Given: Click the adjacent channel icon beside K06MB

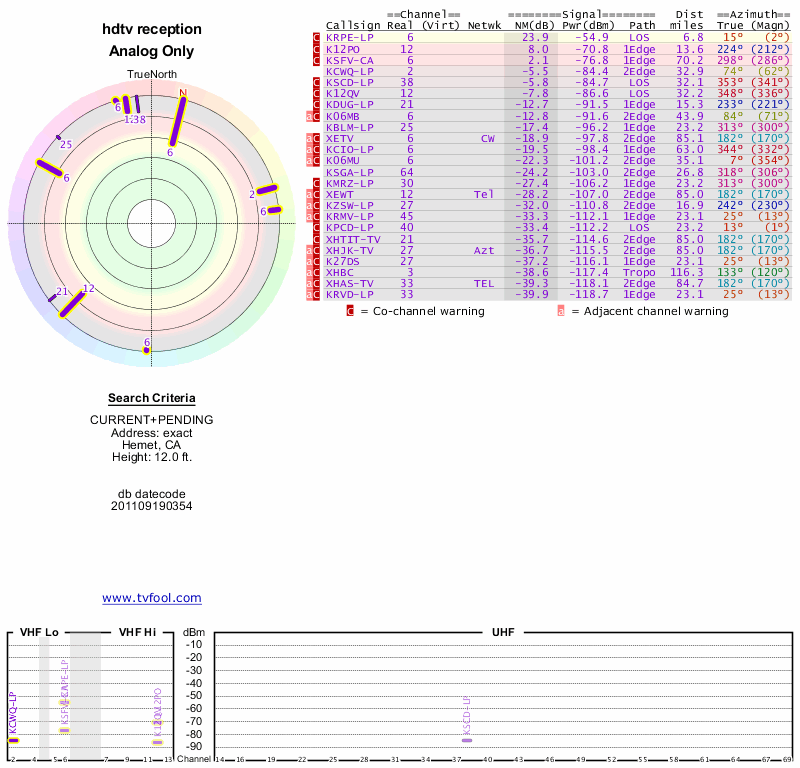Looking at the screenshot, I should click(x=311, y=117).
